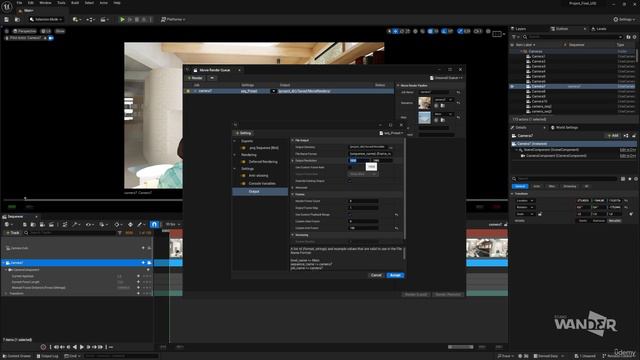
Task: Click the blue Accept button
Action: click(x=395, y=275)
